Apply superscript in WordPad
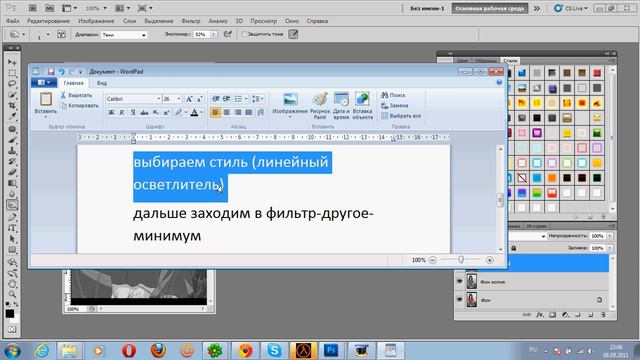 (x=166, y=112)
